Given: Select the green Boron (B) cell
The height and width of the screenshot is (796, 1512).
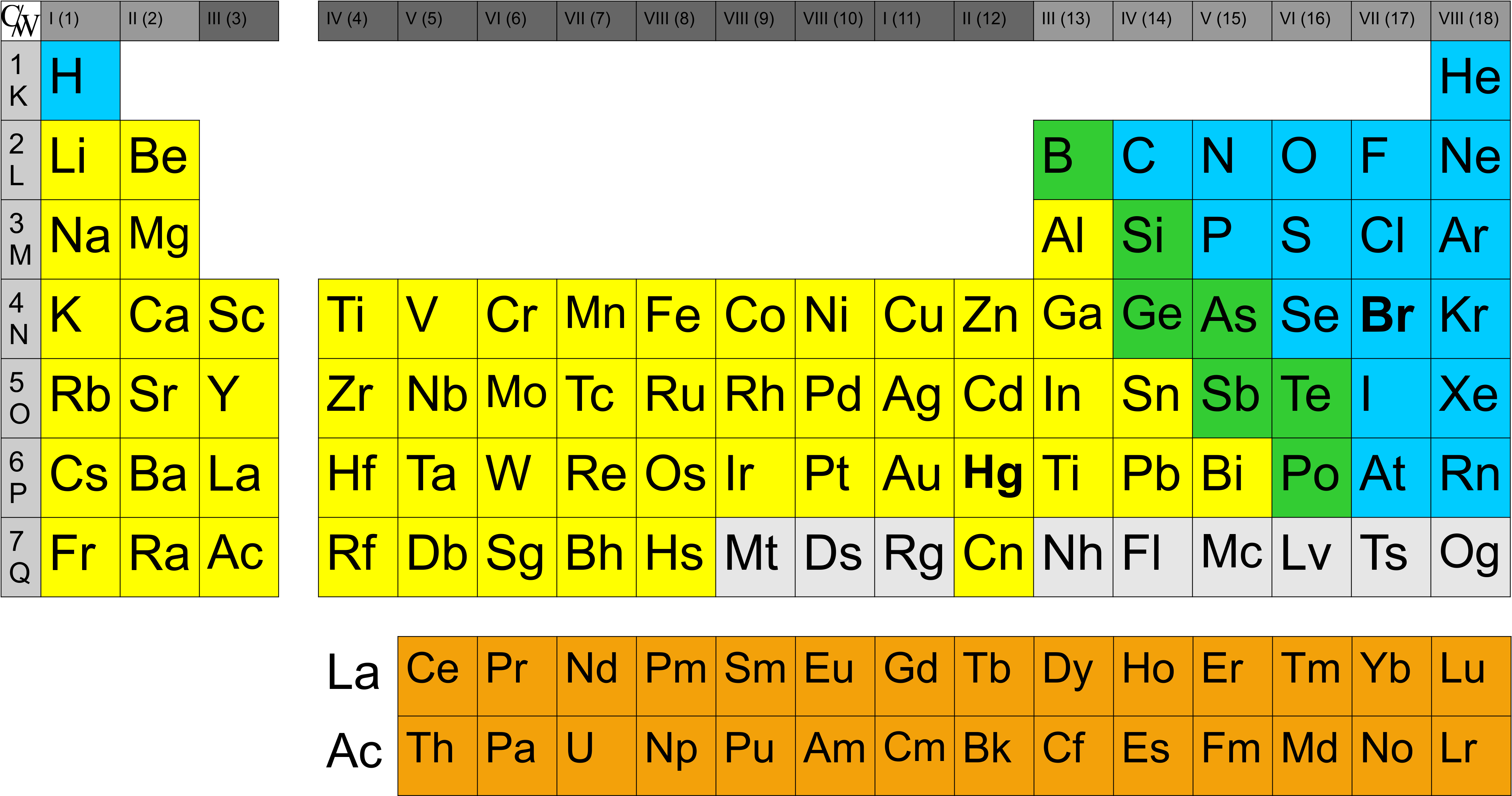Looking at the screenshot, I should 1073,160.
